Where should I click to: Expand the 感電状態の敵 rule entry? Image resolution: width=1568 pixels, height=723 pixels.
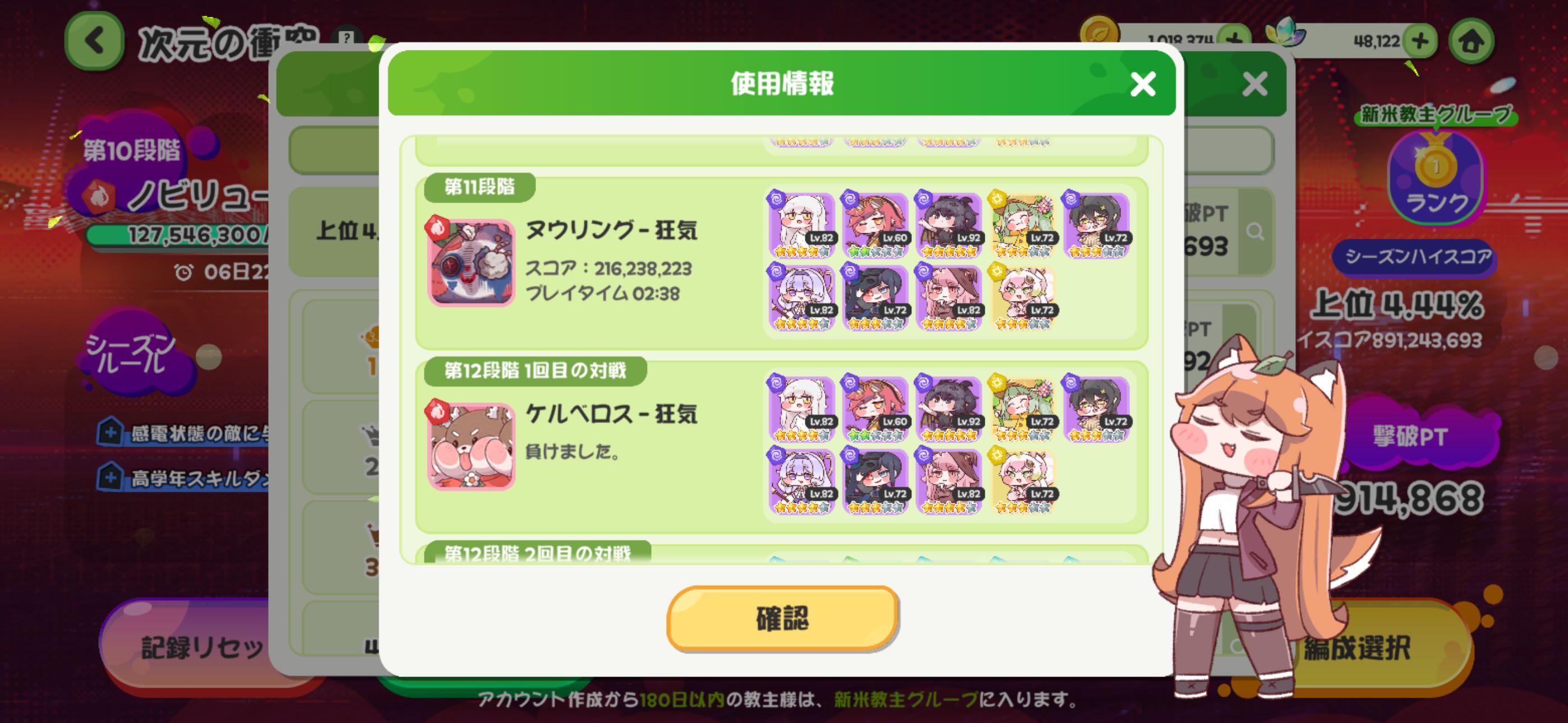tap(183, 433)
